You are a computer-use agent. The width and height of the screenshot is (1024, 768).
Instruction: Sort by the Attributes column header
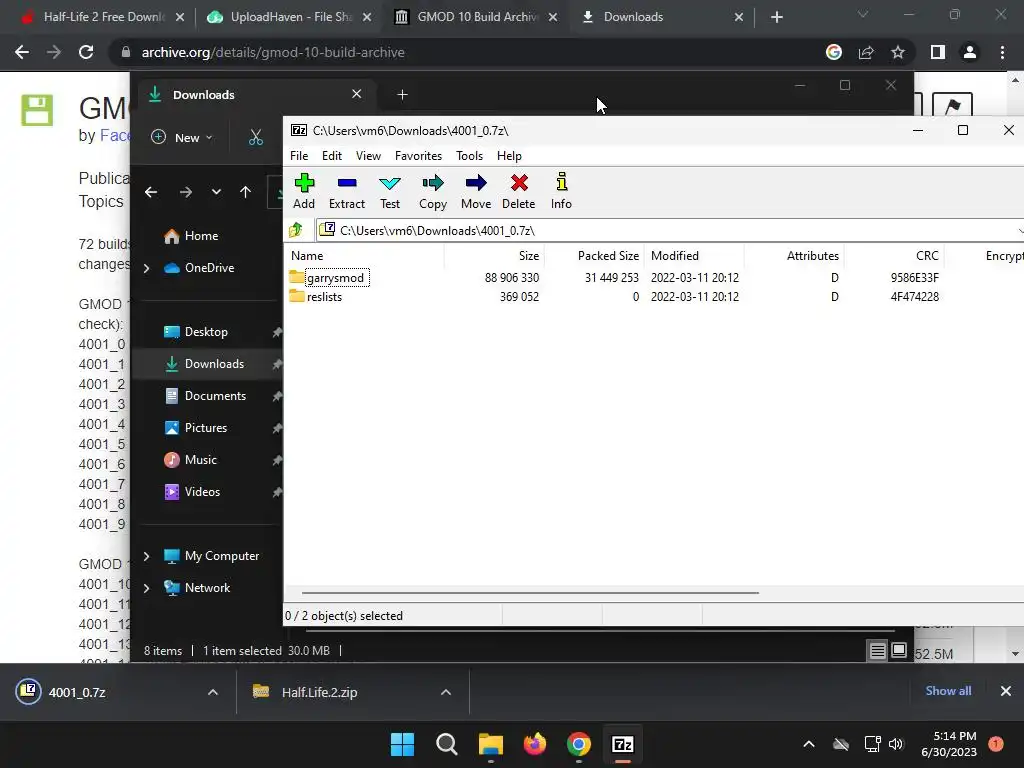pos(794,256)
